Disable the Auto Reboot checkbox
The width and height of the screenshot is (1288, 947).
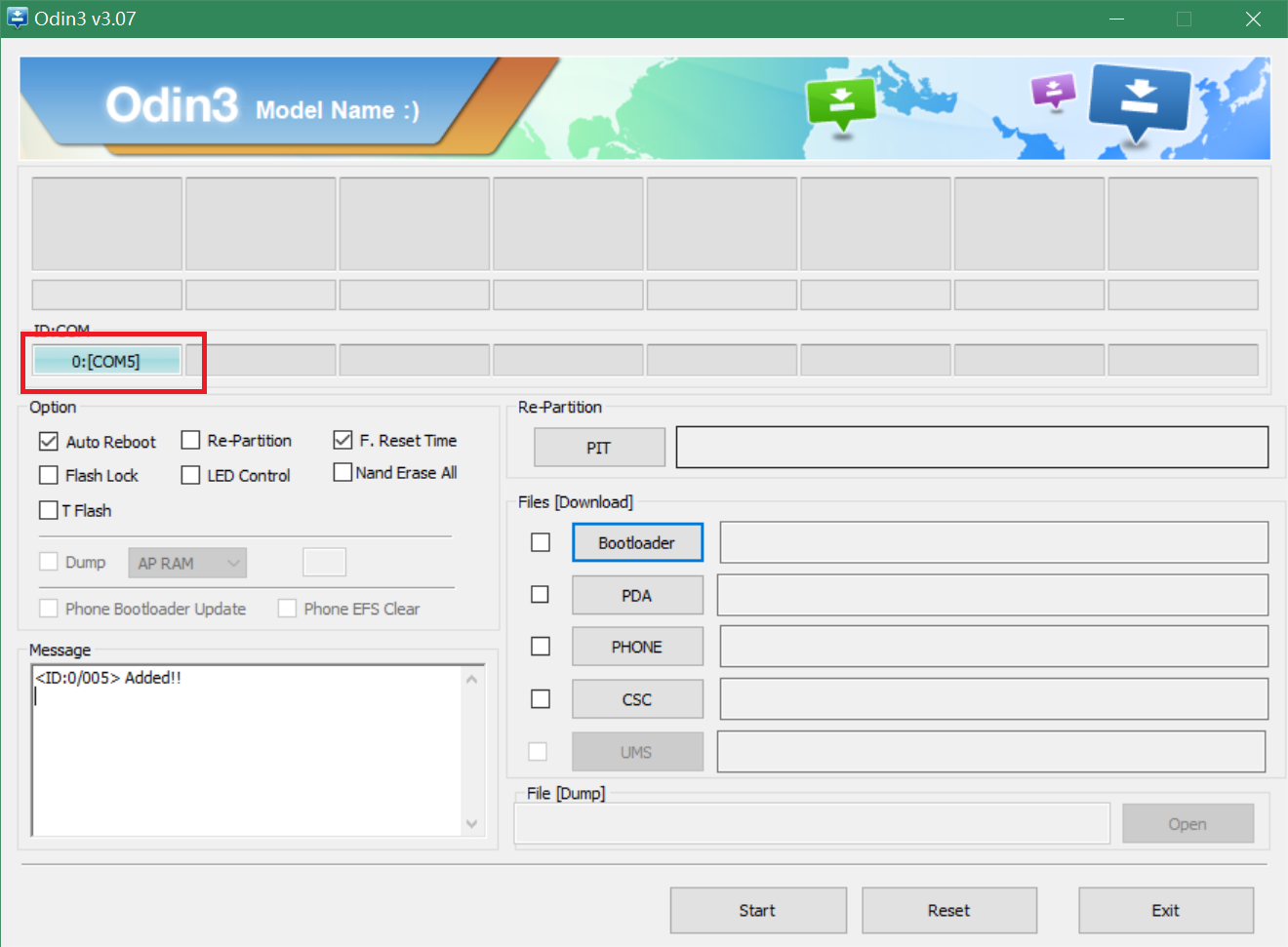pyautogui.click(x=49, y=442)
